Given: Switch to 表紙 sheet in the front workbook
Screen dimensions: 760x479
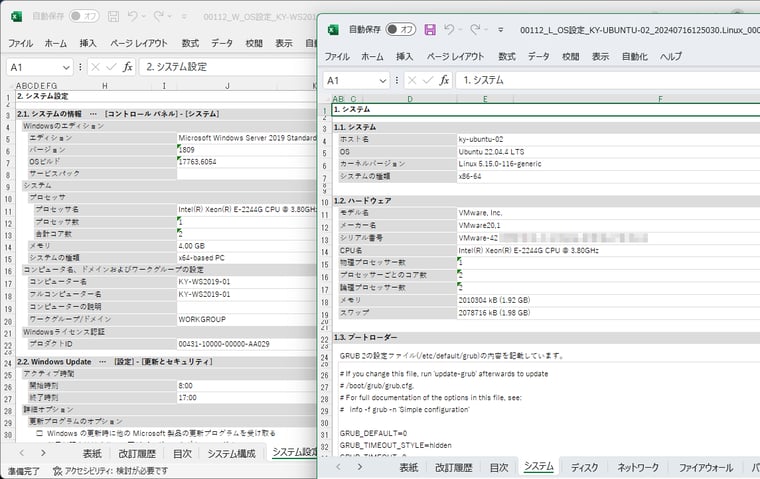Looking at the screenshot, I should click(x=409, y=467).
